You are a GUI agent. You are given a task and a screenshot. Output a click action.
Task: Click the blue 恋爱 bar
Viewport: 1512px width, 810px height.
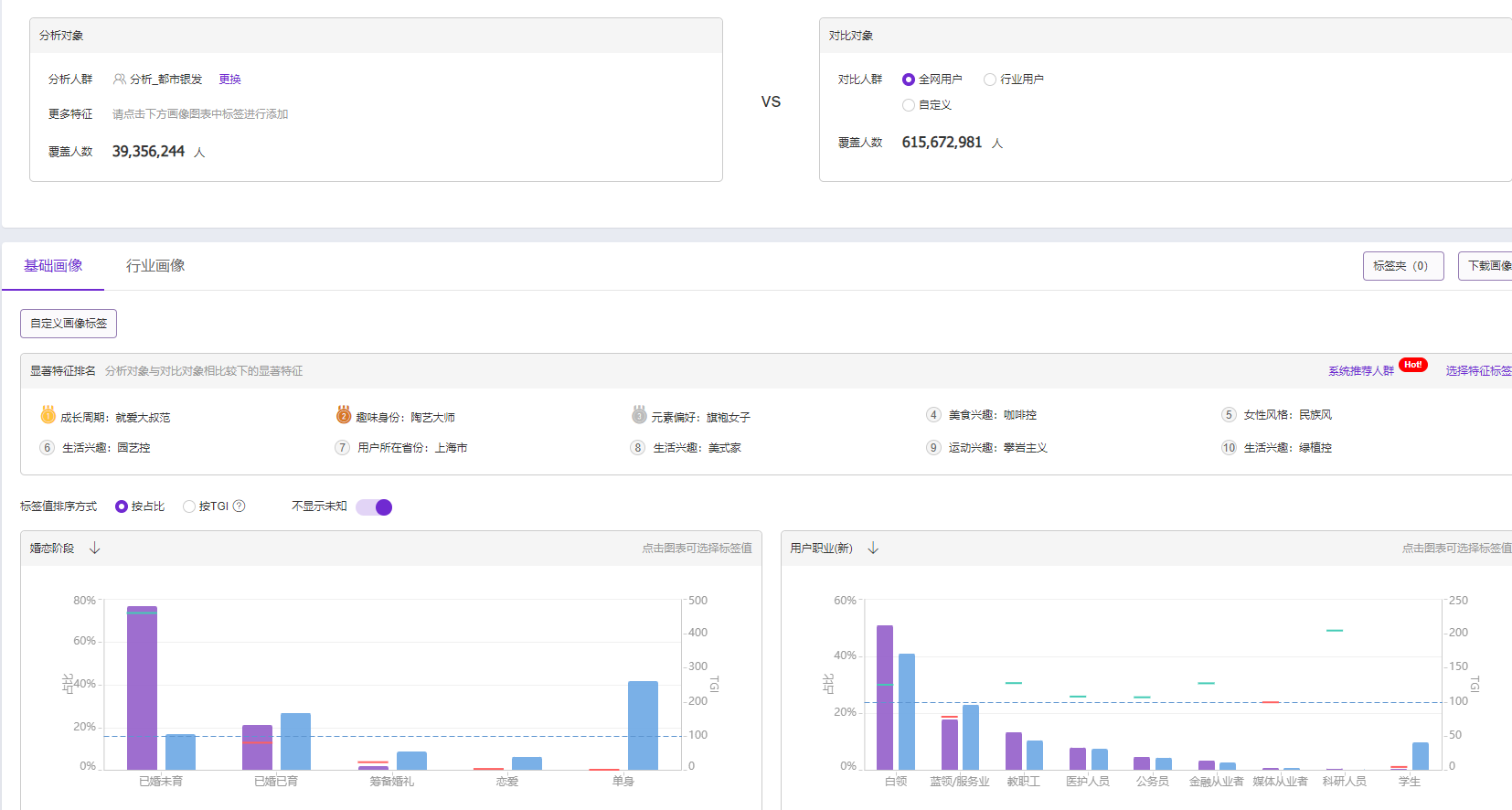527,763
